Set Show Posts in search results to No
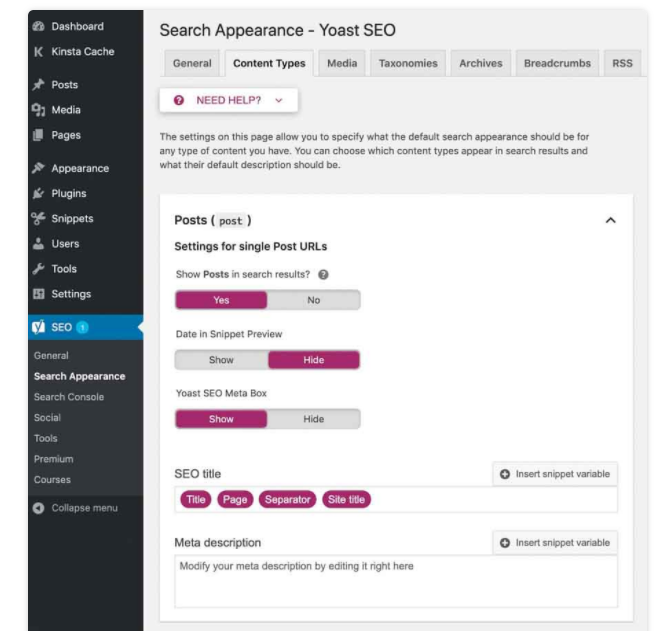667x631 pixels. (x=313, y=300)
